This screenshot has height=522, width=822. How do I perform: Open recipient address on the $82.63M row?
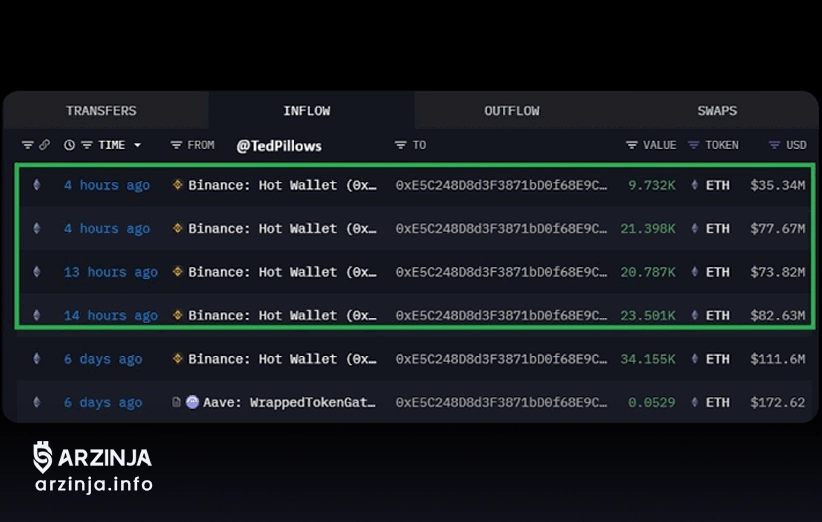[500, 315]
